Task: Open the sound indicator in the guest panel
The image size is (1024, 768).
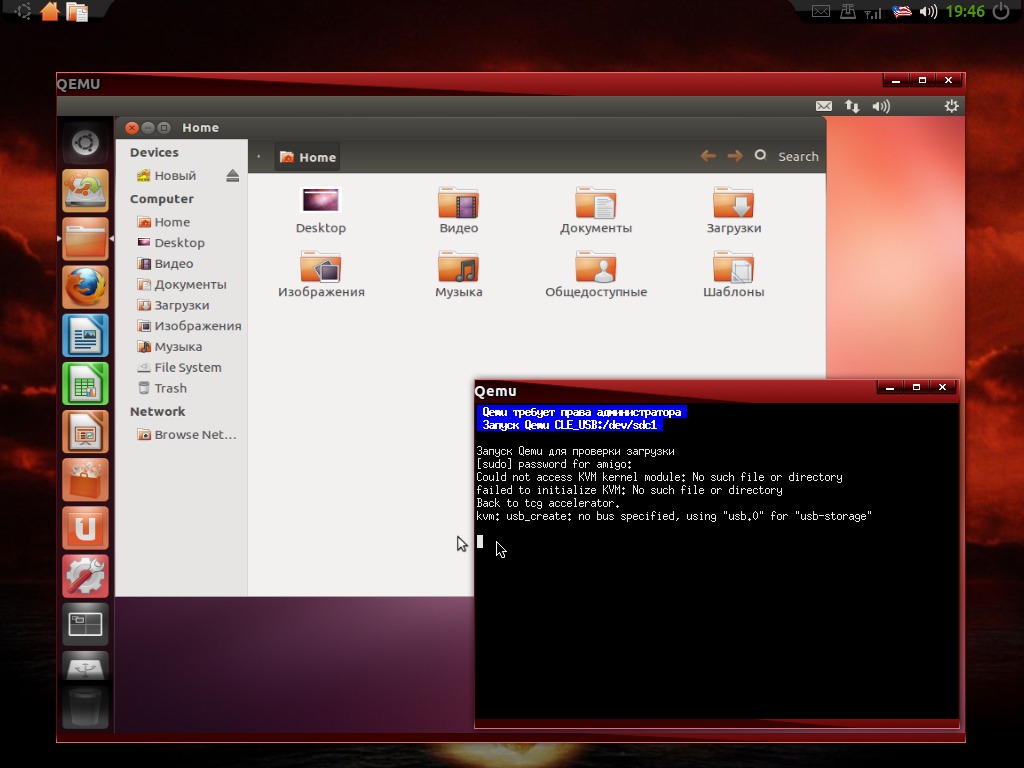Action: [x=881, y=106]
